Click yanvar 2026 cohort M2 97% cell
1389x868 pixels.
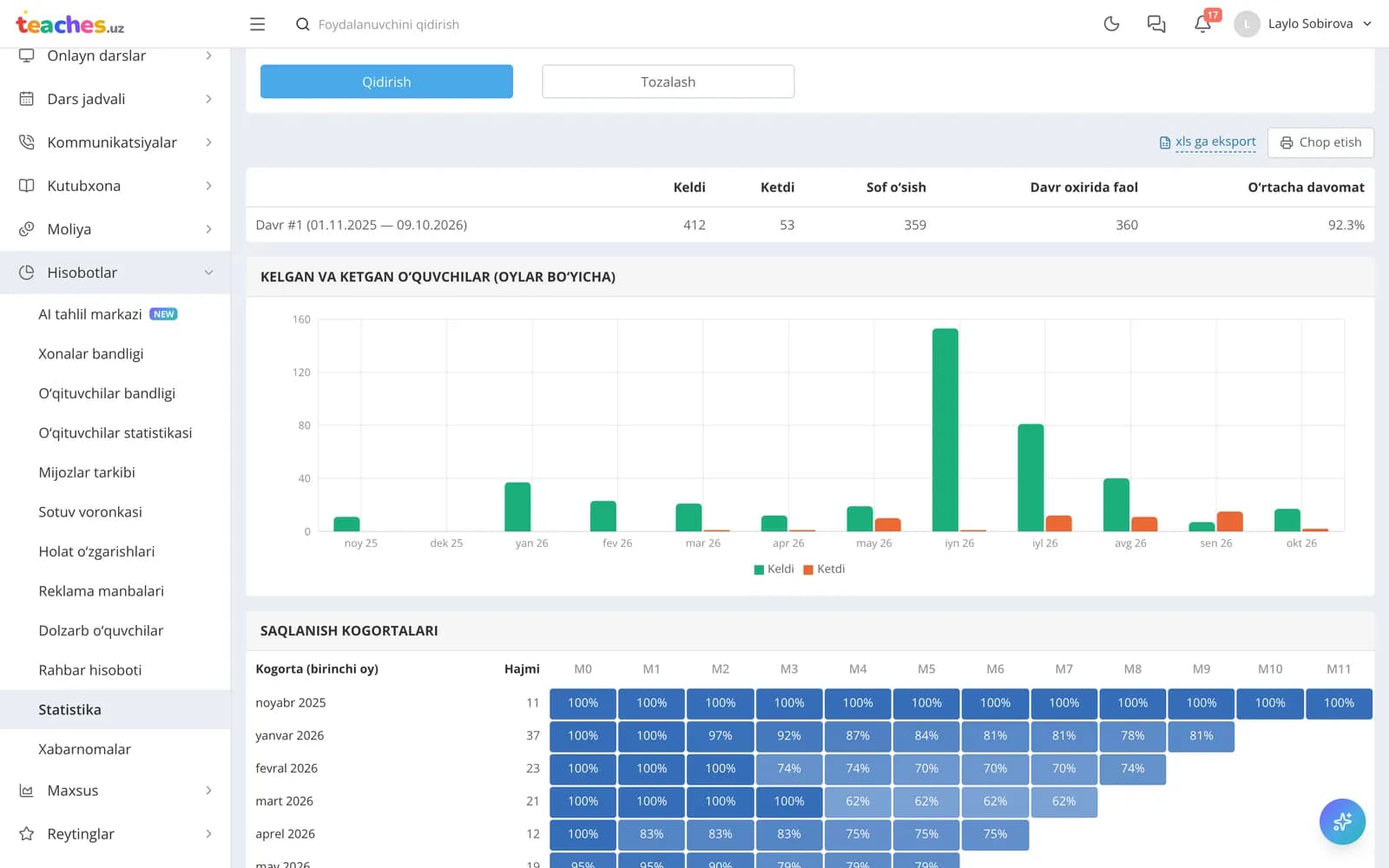click(x=721, y=736)
